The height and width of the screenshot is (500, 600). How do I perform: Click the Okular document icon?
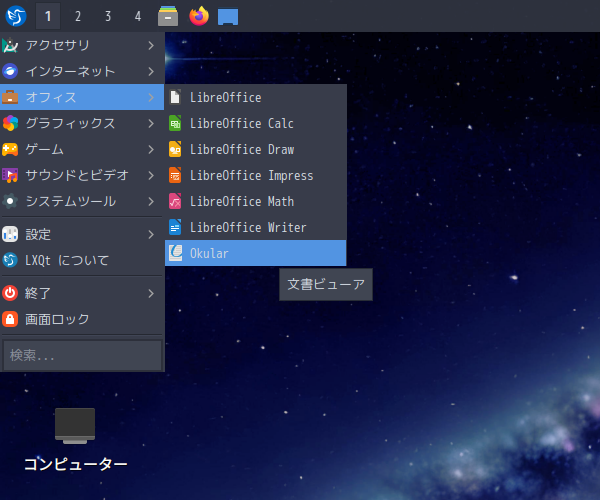tap(175, 253)
